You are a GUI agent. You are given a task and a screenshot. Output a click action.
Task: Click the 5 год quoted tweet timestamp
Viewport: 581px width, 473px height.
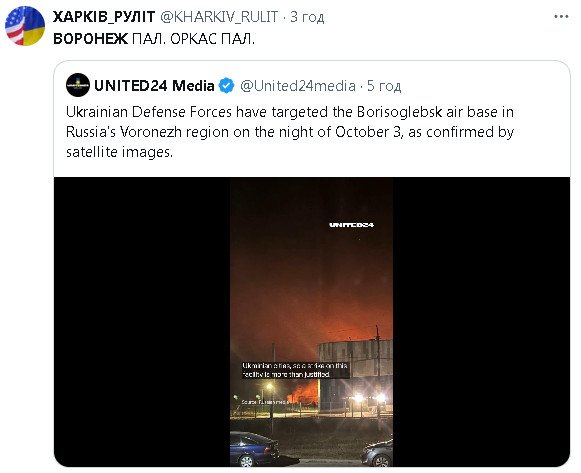click(x=384, y=86)
